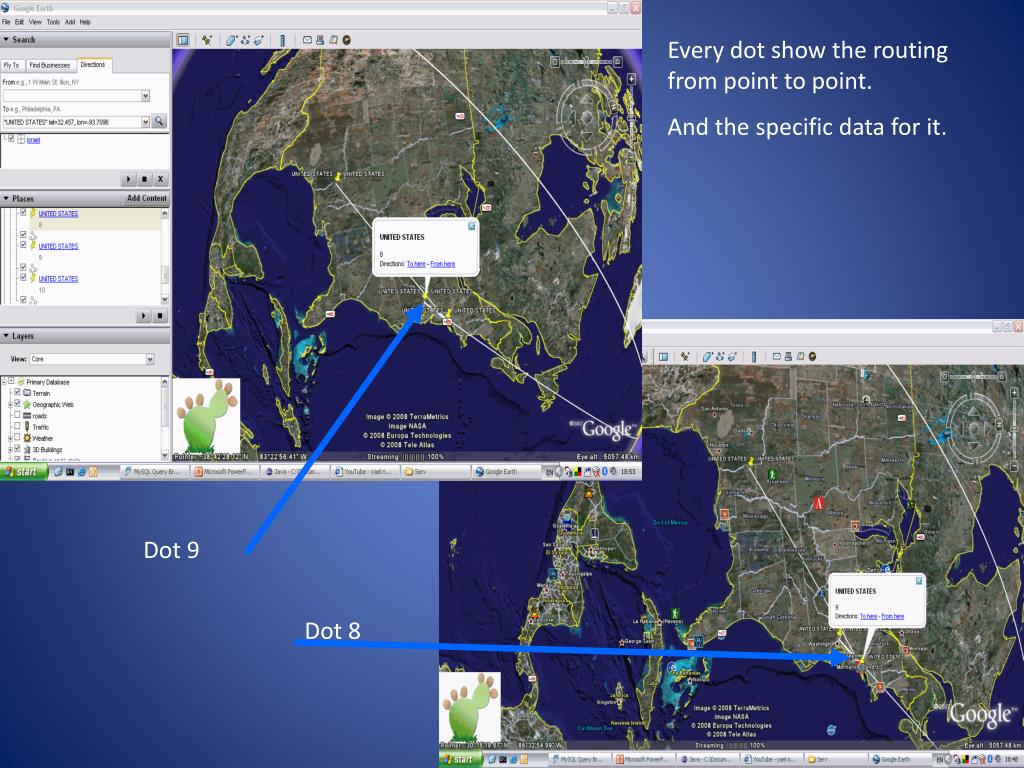Open the To address dropdown arrow
Viewport: 1024px width, 768px height.
click(x=145, y=121)
